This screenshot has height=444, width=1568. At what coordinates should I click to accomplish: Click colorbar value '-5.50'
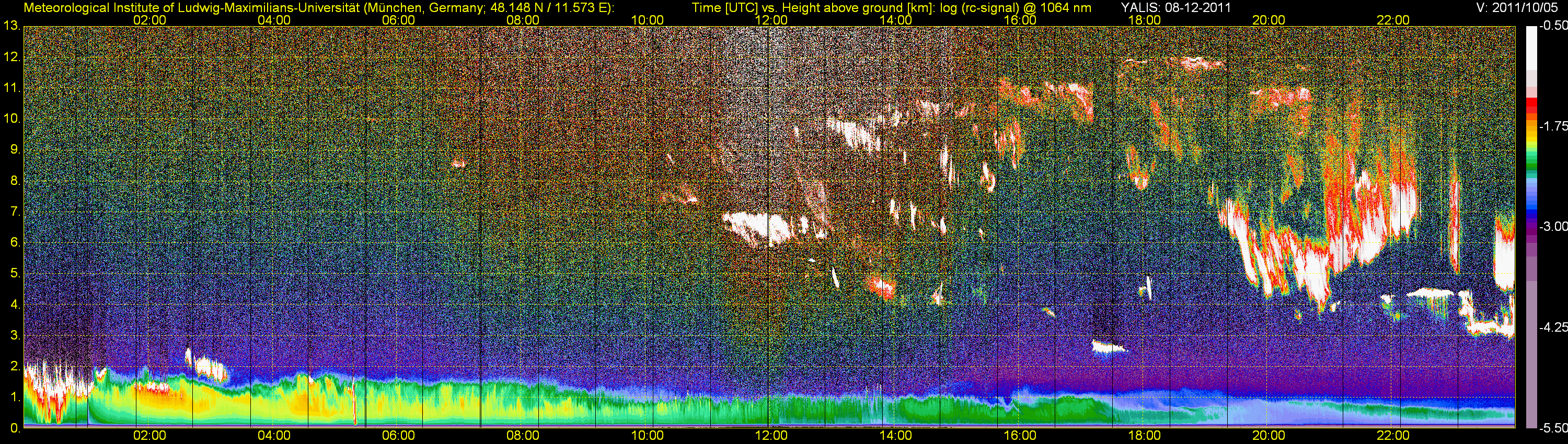tap(1553, 428)
